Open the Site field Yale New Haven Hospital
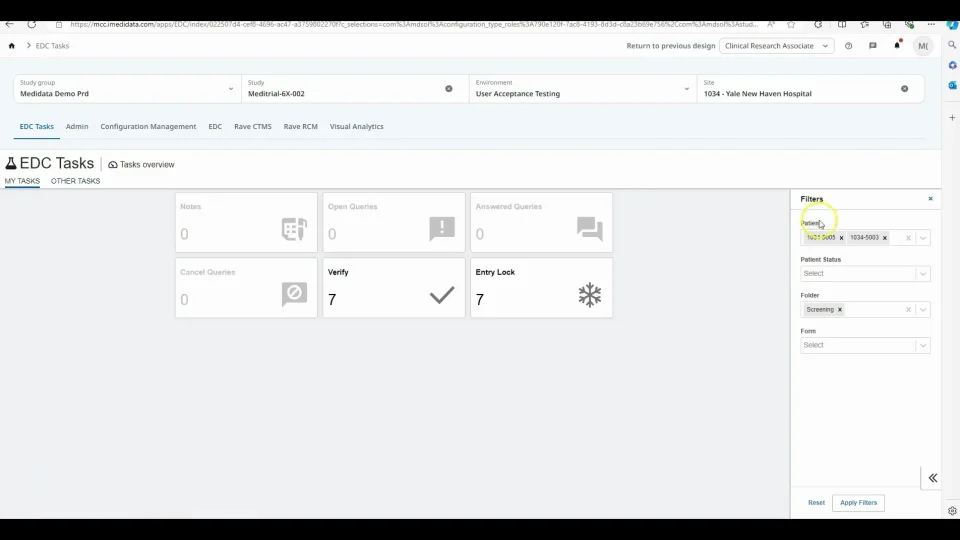Image resolution: width=960 pixels, height=540 pixels. 811,89
